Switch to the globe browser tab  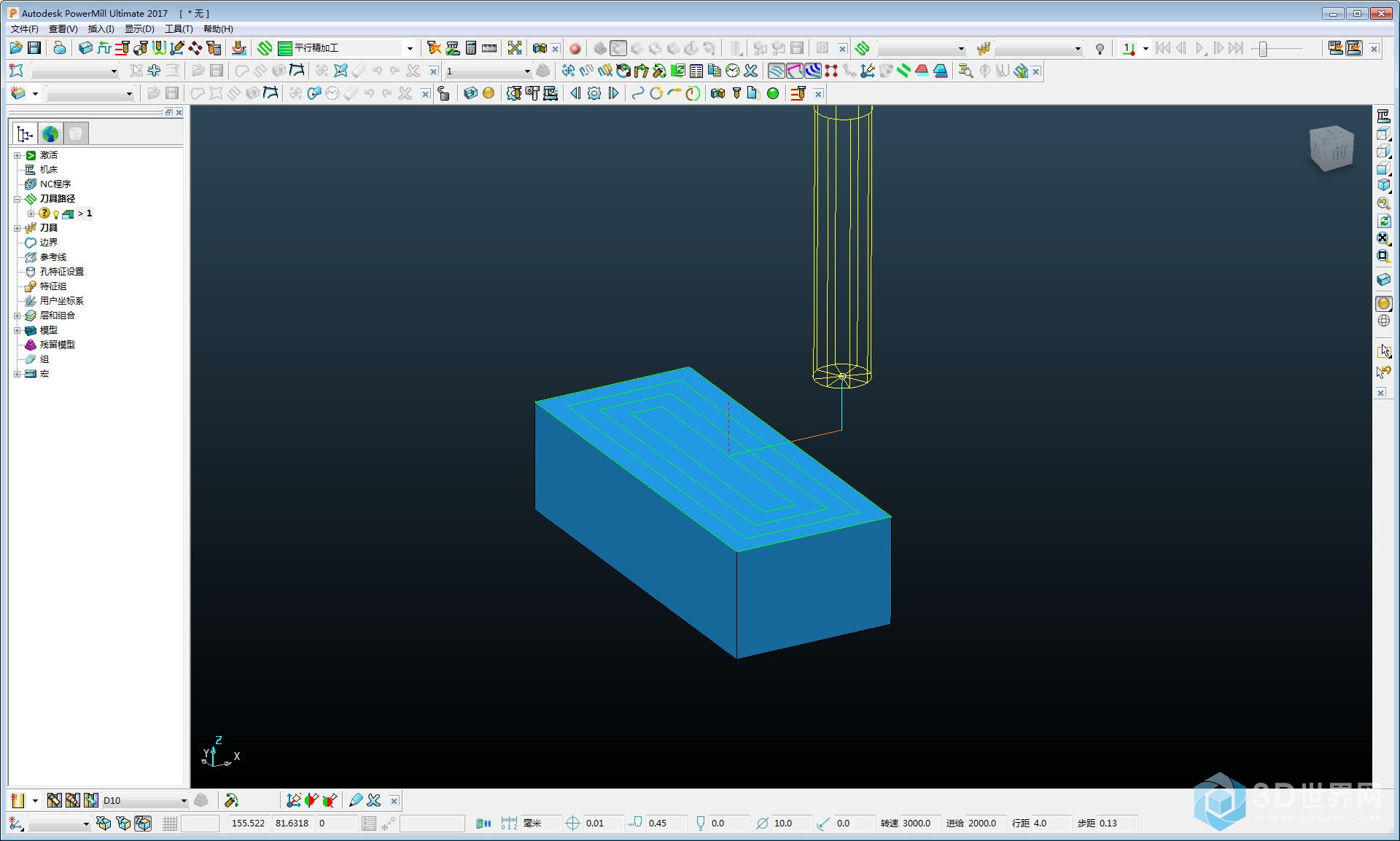50,134
